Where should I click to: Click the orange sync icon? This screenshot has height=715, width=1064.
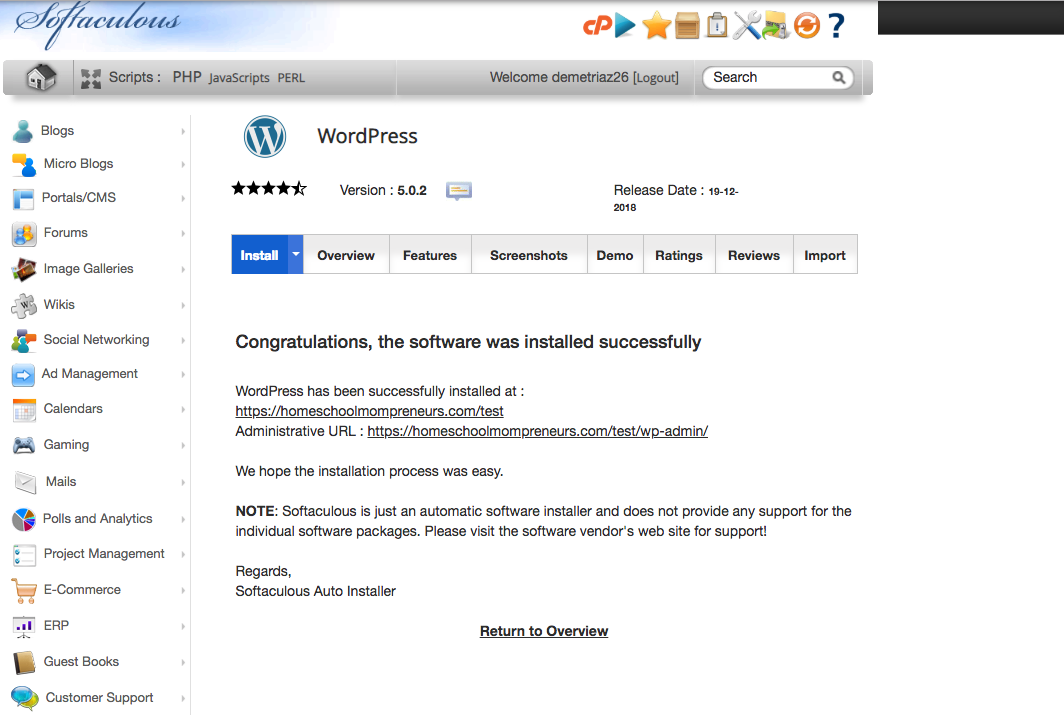point(806,26)
